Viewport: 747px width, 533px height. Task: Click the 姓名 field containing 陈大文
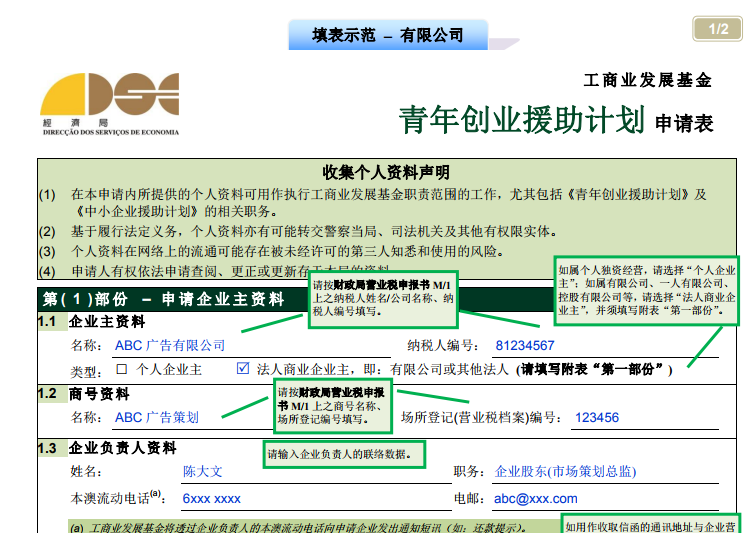(202, 472)
